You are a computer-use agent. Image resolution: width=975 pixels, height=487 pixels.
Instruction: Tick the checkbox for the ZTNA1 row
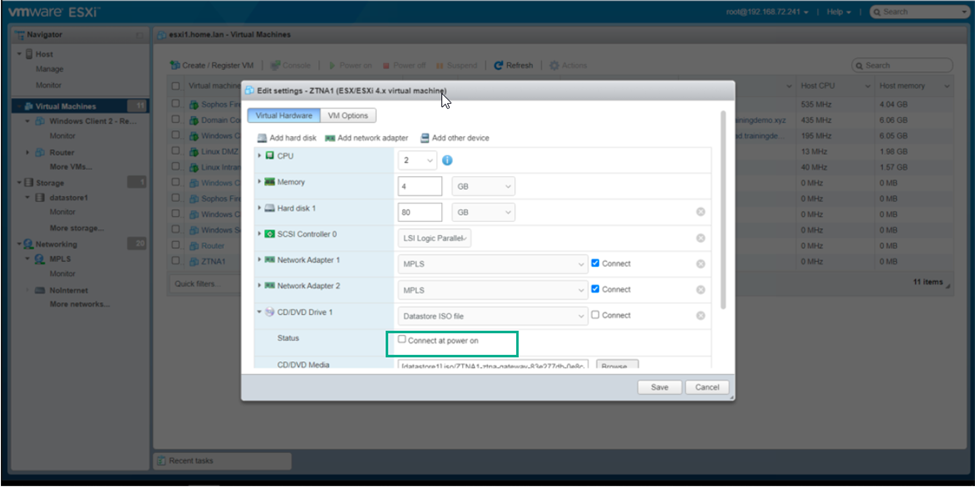click(x=176, y=261)
